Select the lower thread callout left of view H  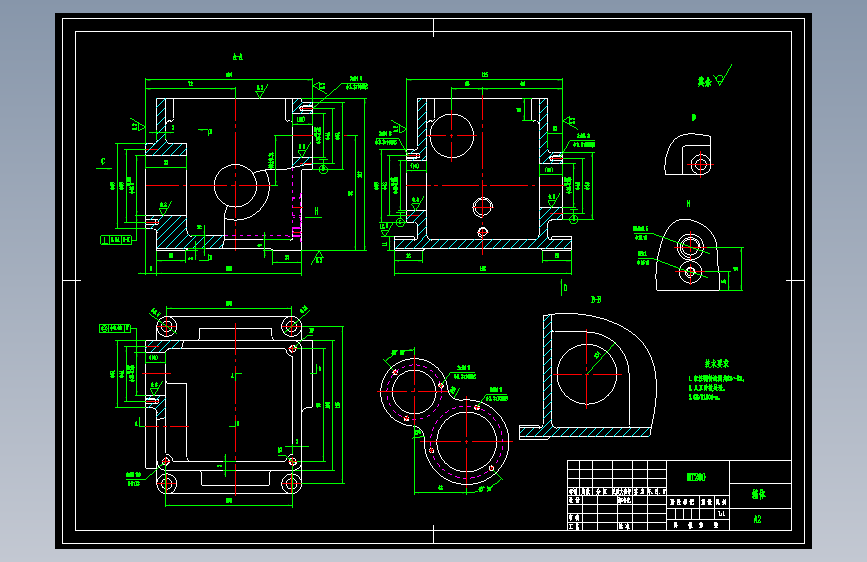[x=643, y=258]
